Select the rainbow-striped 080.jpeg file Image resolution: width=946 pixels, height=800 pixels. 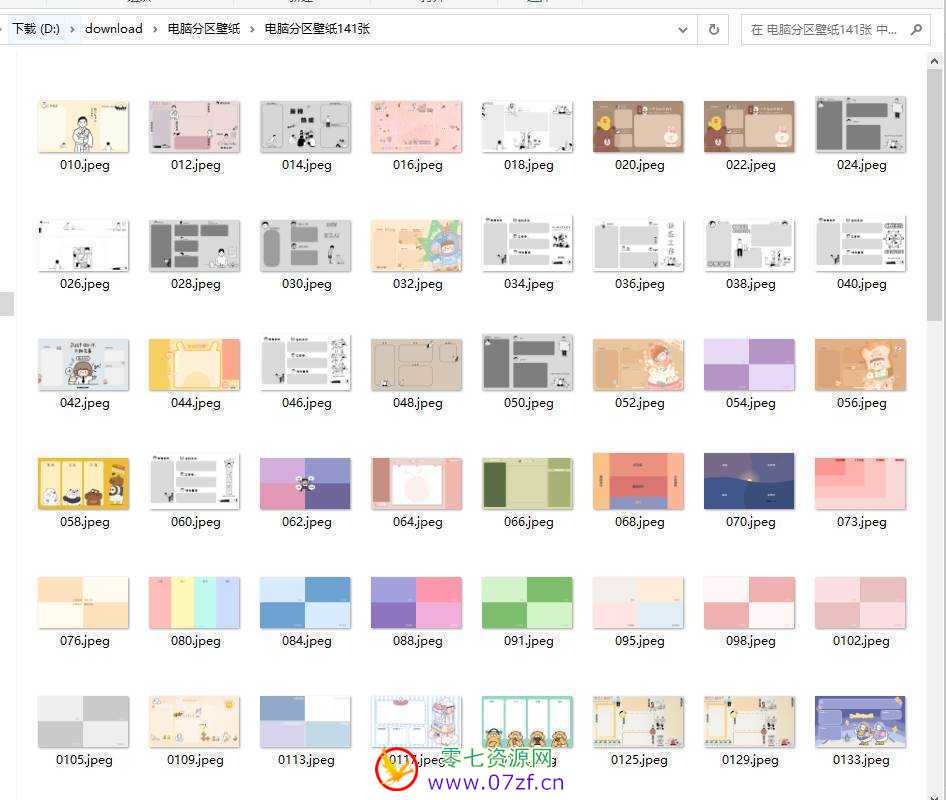point(194,602)
